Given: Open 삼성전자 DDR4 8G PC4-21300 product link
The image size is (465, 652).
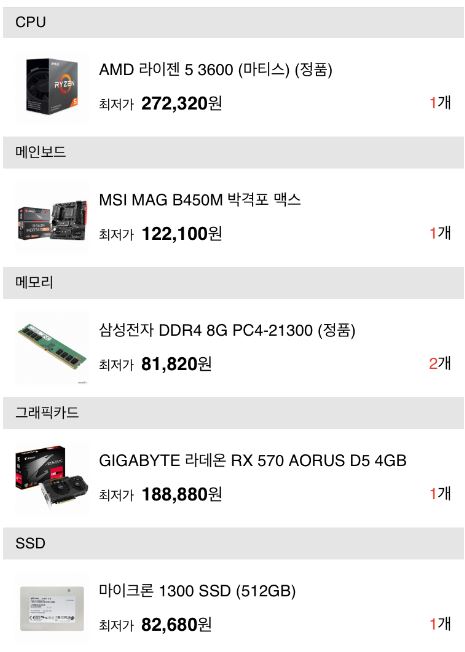Looking at the screenshot, I should click(x=227, y=330).
